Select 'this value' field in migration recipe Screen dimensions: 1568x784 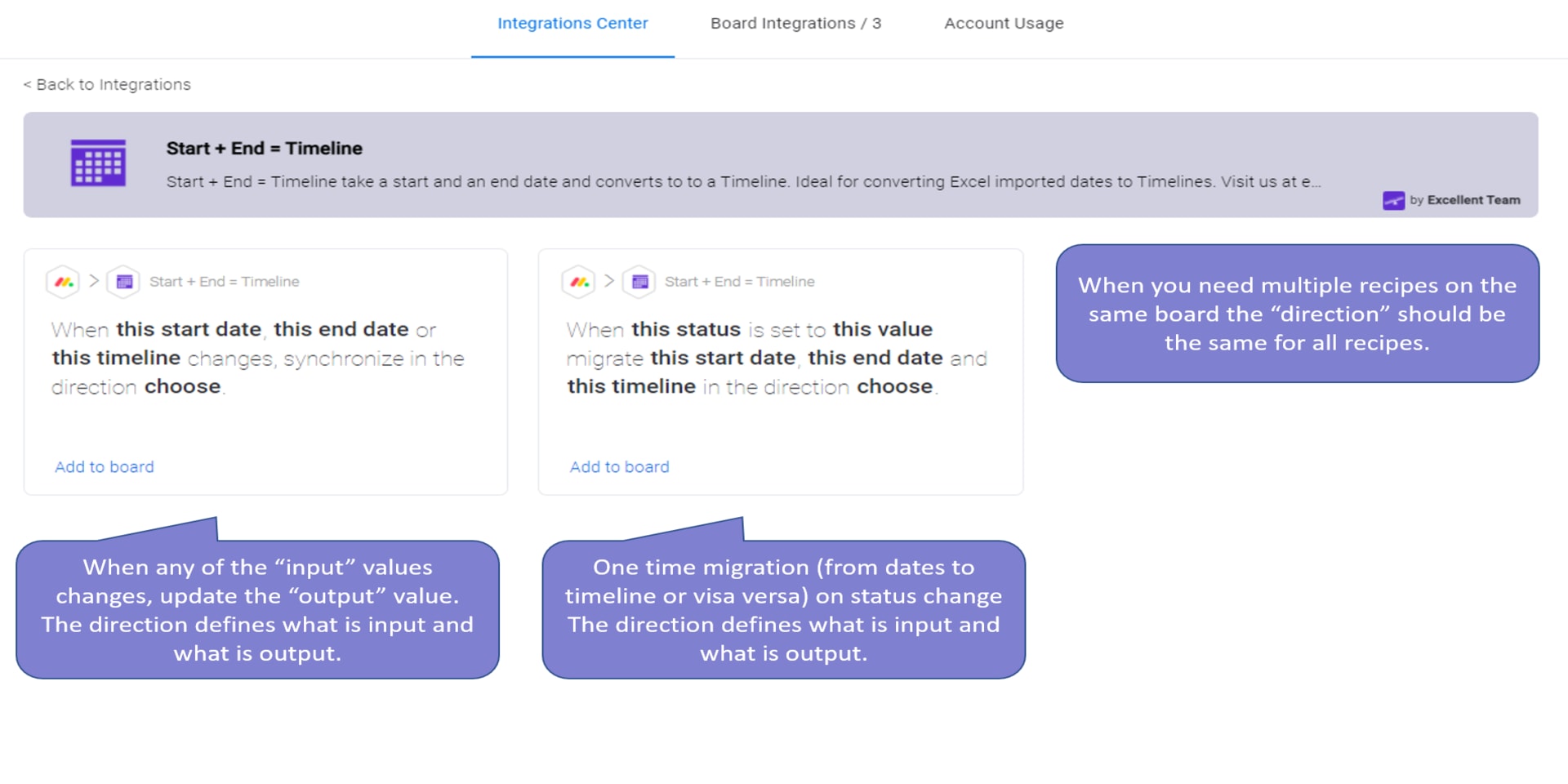[x=882, y=329]
